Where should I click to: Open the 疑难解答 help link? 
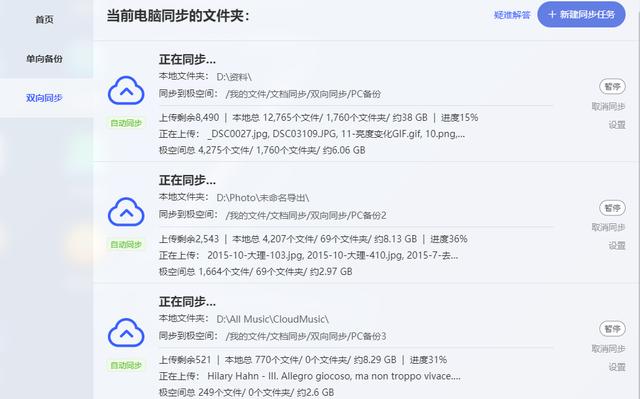512,15
